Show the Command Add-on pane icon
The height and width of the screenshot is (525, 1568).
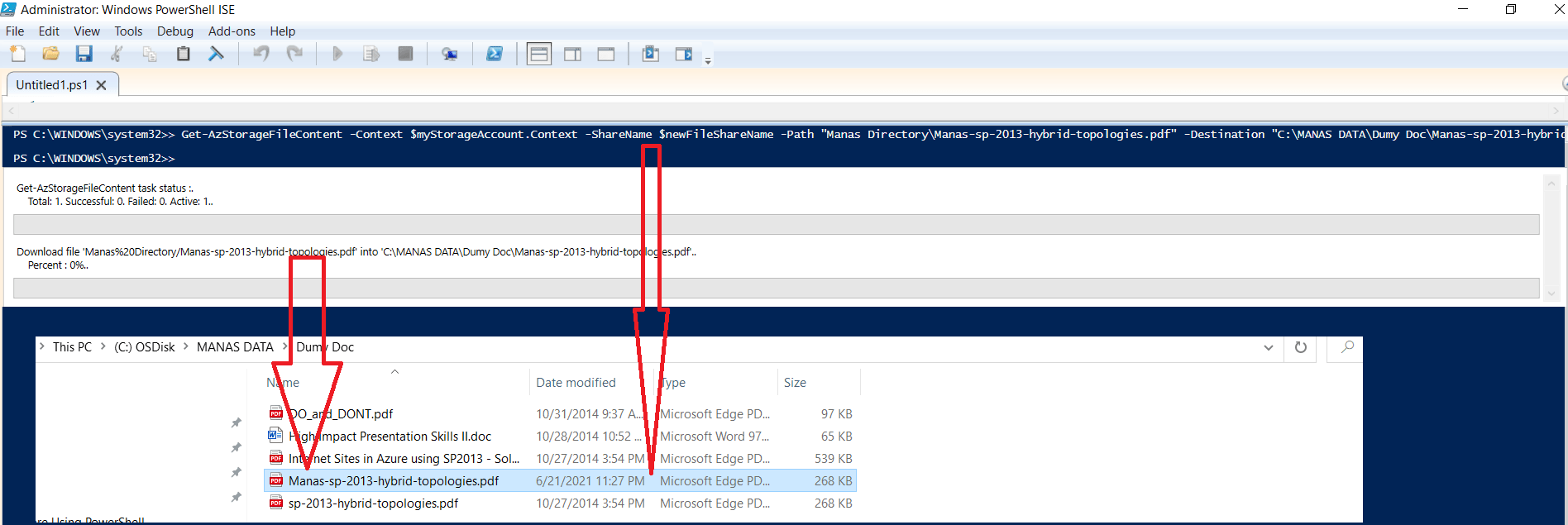tap(684, 54)
